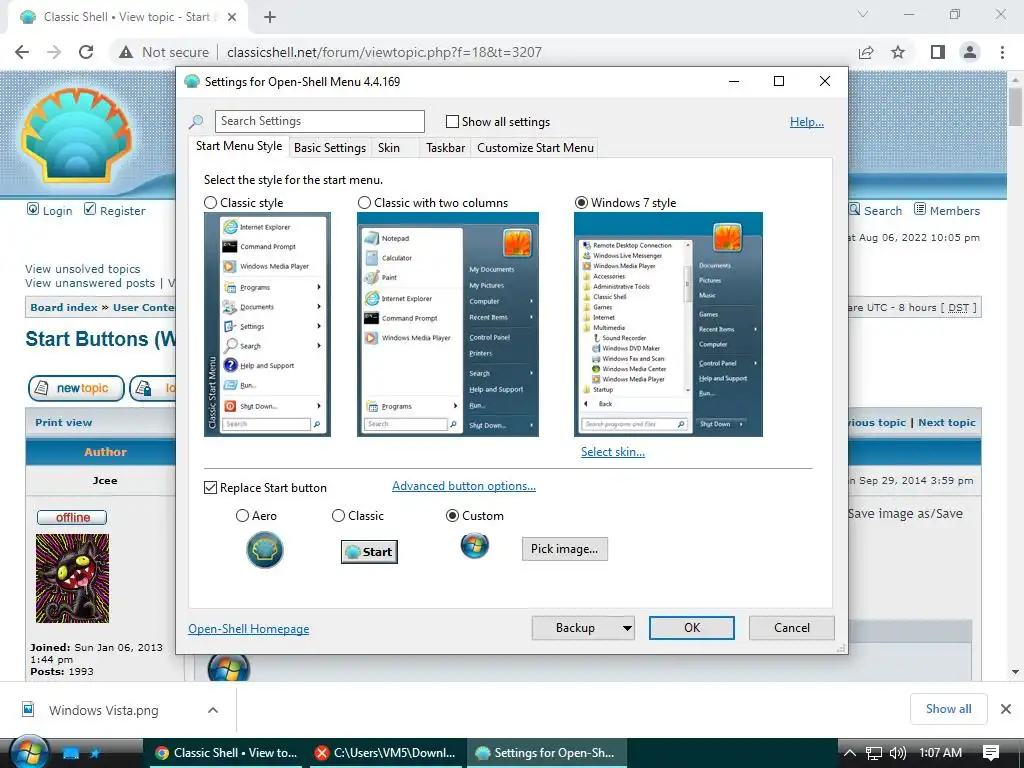The height and width of the screenshot is (768, 1024).
Task: Click the Chrome address bar URL
Action: coord(384,52)
